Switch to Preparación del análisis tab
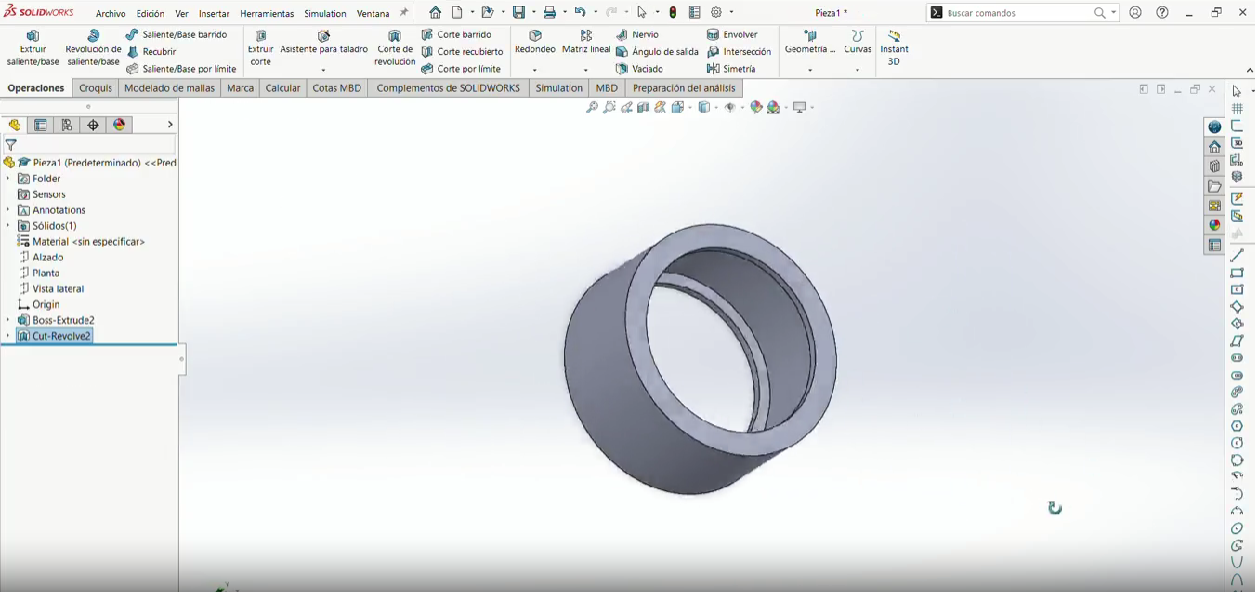The width and height of the screenshot is (1255, 592). [684, 88]
